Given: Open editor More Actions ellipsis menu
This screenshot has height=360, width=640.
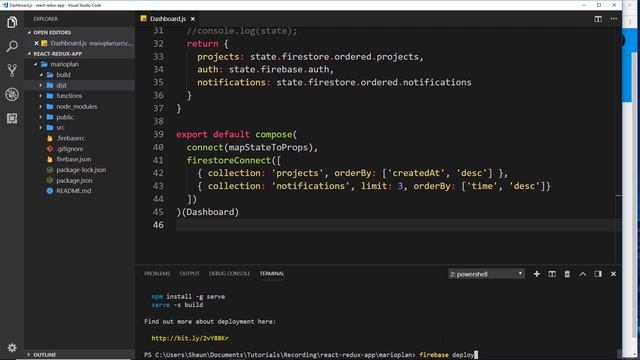Looking at the screenshot, I should 613,19.
